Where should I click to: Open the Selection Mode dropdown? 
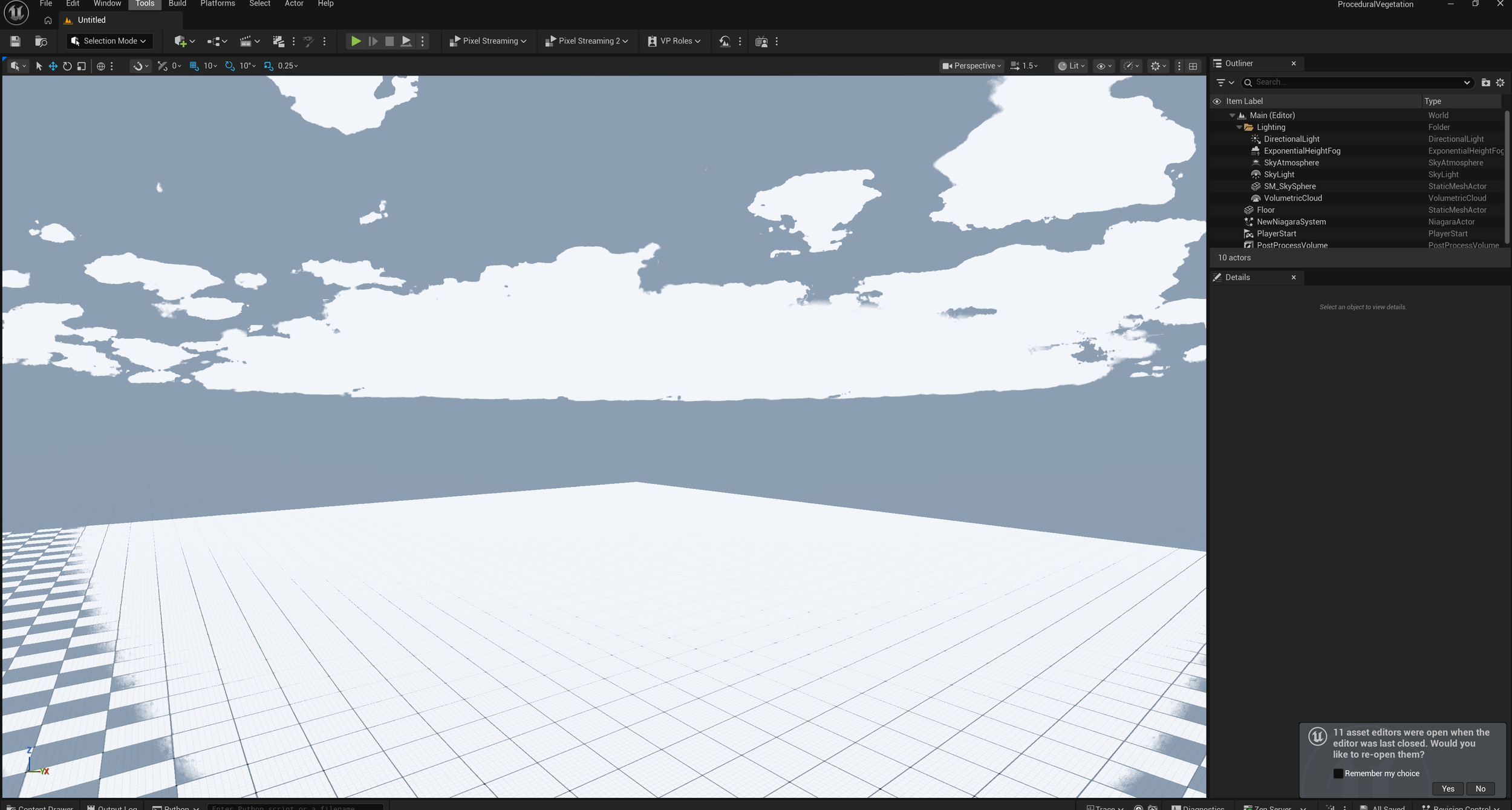tap(109, 41)
